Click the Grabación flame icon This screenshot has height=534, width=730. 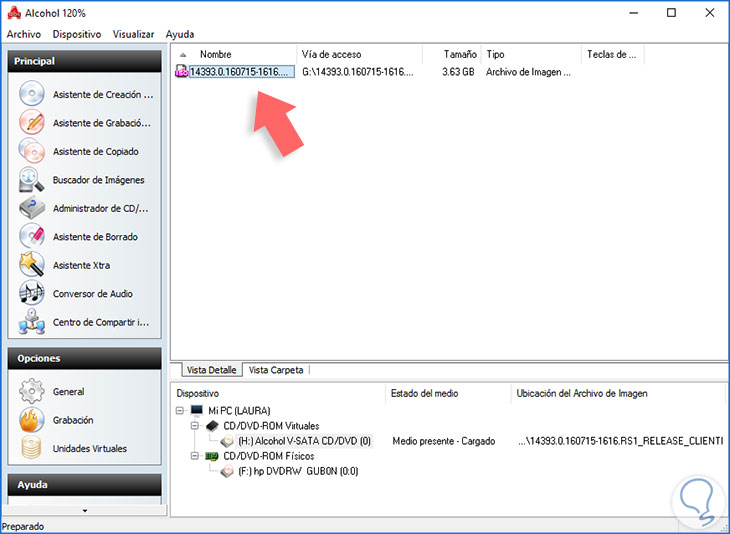coord(32,420)
